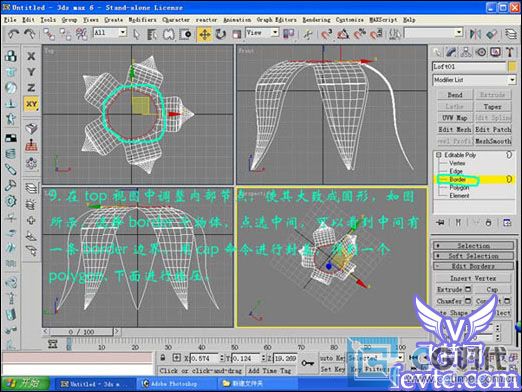Select the Move transform tool

204,34
